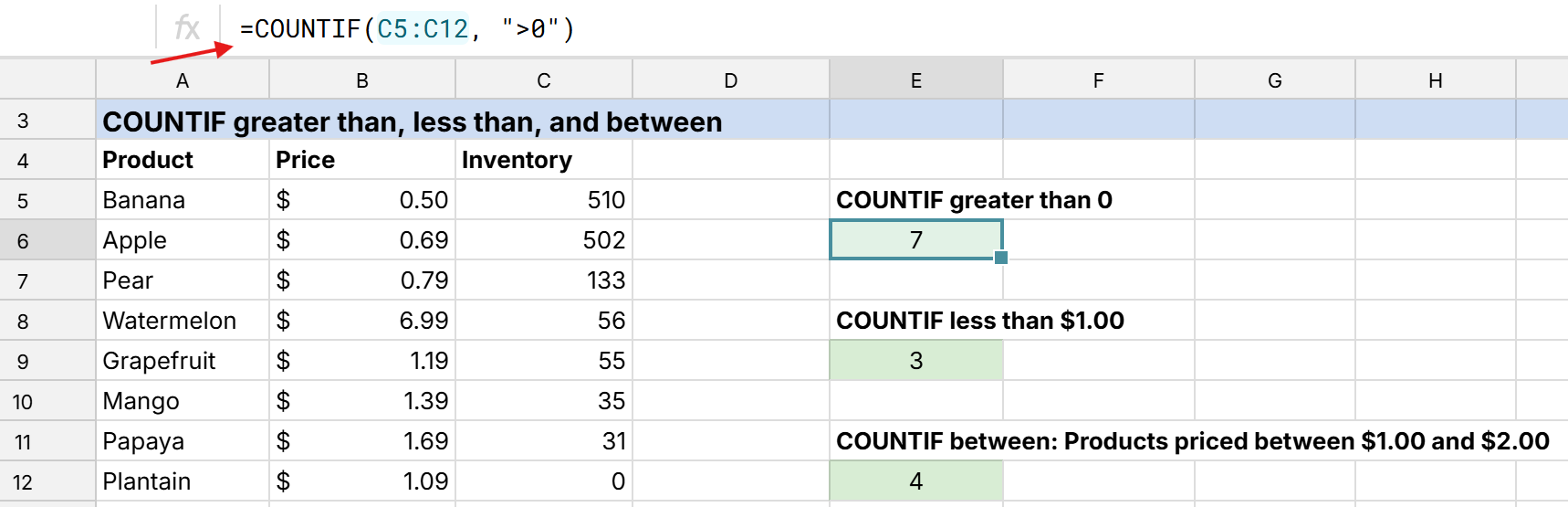Image resolution: width=1568 pixels, height=507 pixels.
Task: Click the 'COUNTIF less than $1.00' label
Action: pos(979,321)
